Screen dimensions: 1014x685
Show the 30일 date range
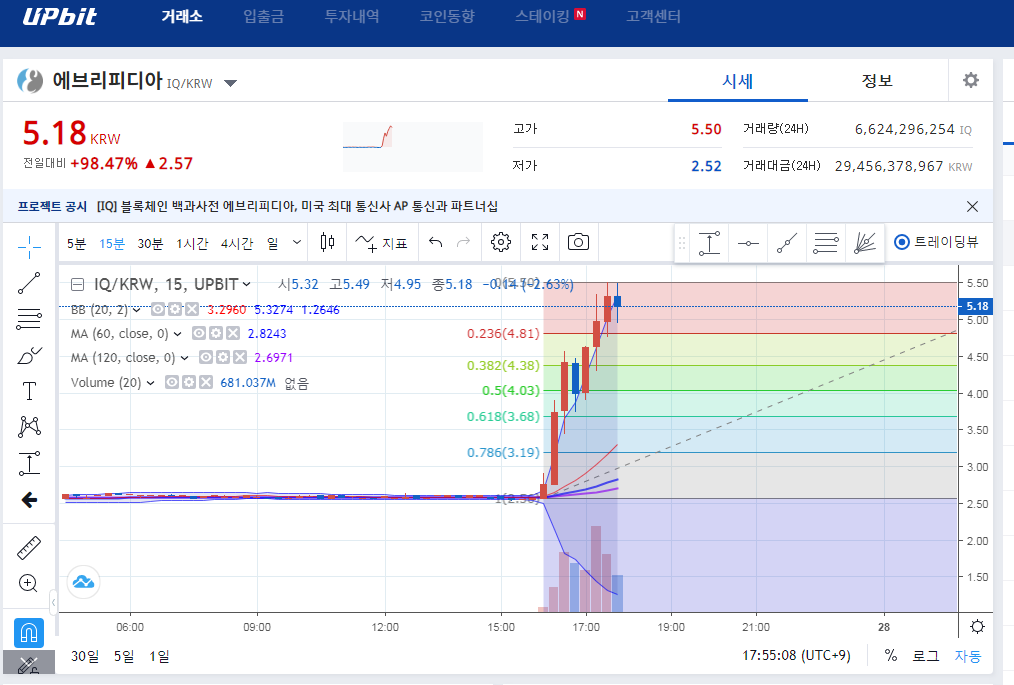85,656
